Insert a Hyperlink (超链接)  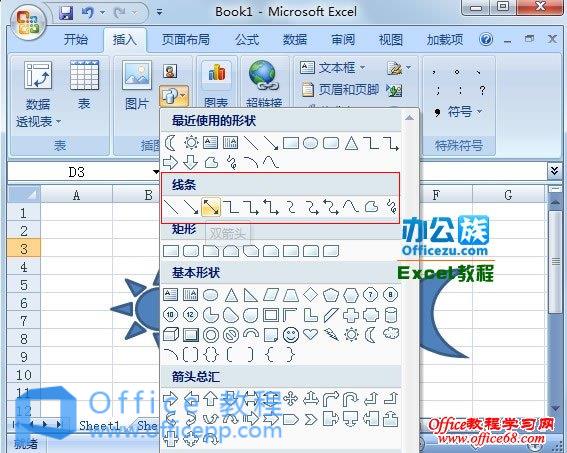click(x=264, y=84)
